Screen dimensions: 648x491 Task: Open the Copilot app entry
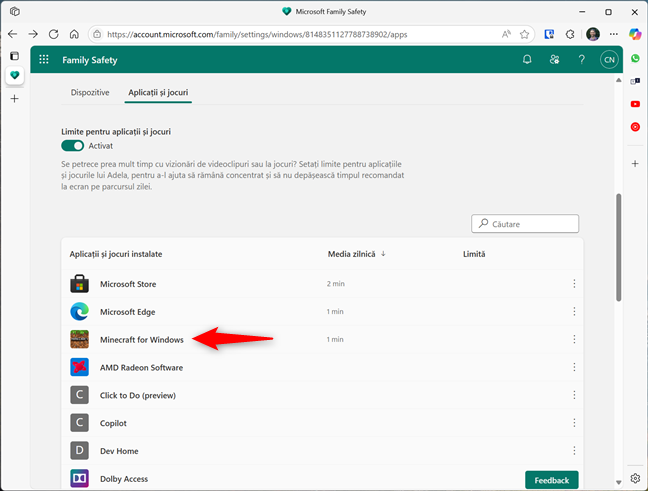point(113,423)
